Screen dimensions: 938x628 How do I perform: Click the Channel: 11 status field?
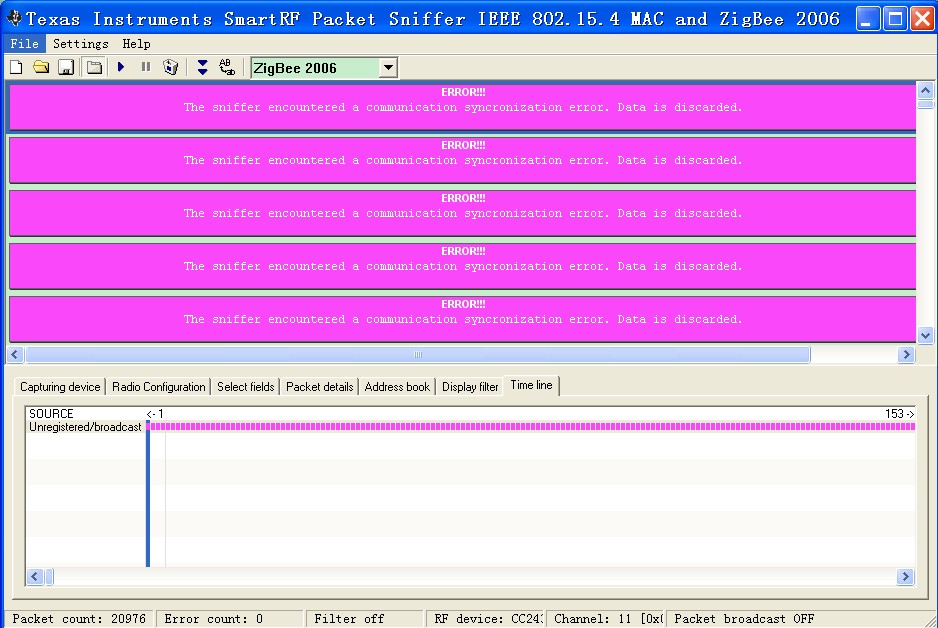[605, 618]
